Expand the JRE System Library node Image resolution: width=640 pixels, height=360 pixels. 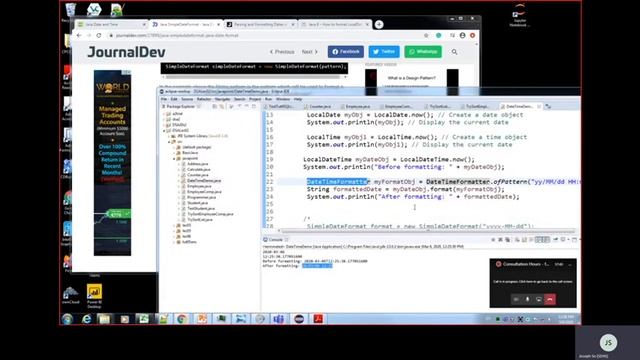coord(169,136)
